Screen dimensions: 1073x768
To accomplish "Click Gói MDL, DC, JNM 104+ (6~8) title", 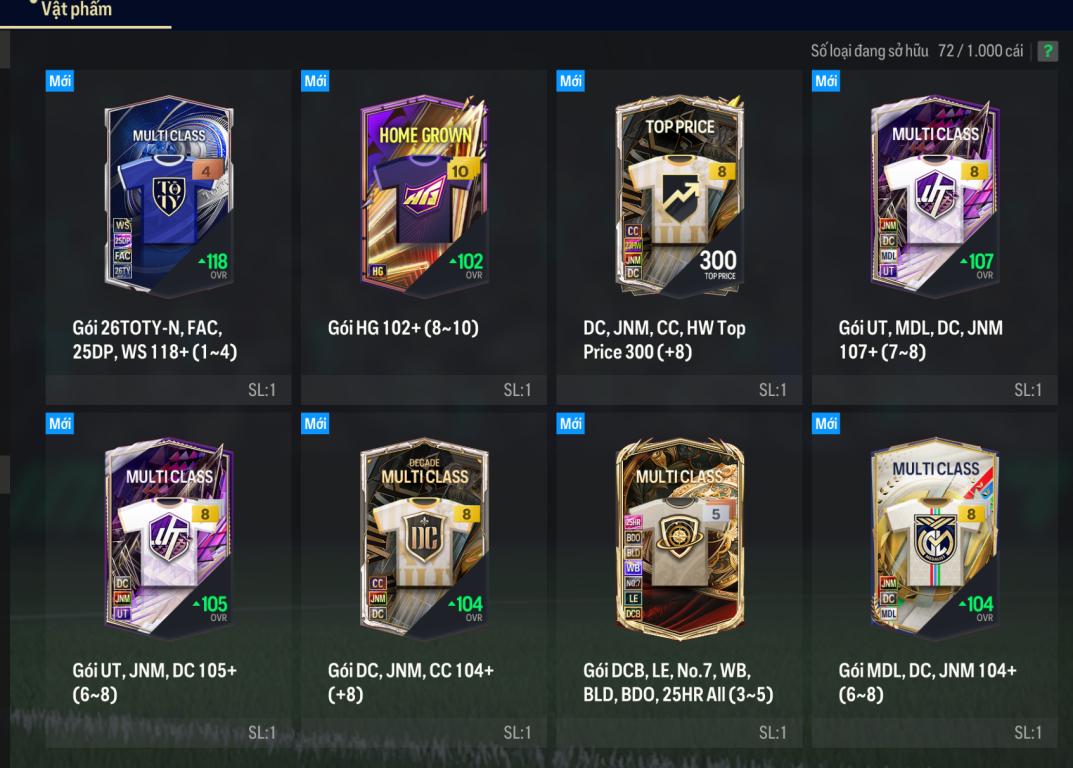I will pyautogui.click(x=928, y=682).
